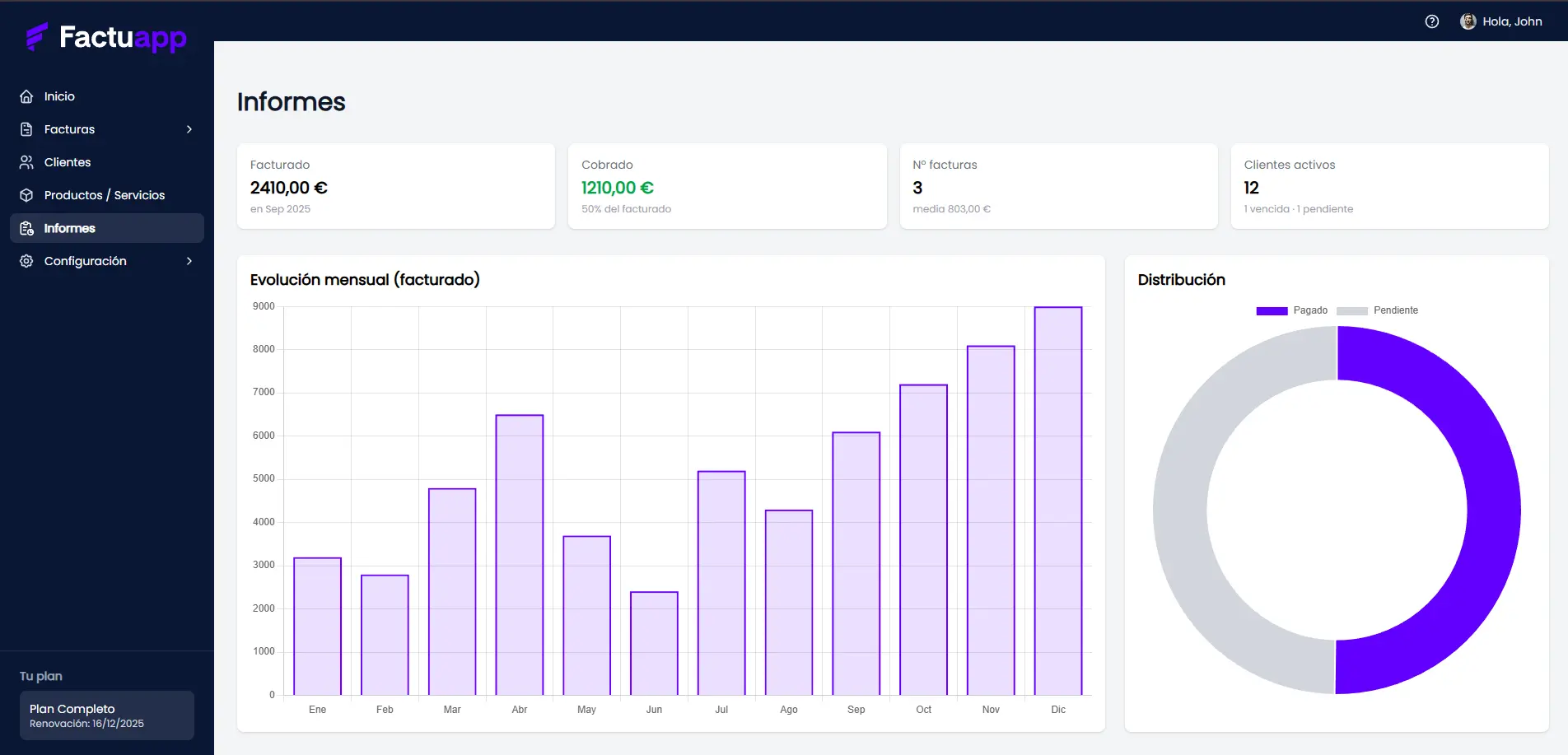
Task: Click the Productos / Servicios box icon
Action: (26, 195)
